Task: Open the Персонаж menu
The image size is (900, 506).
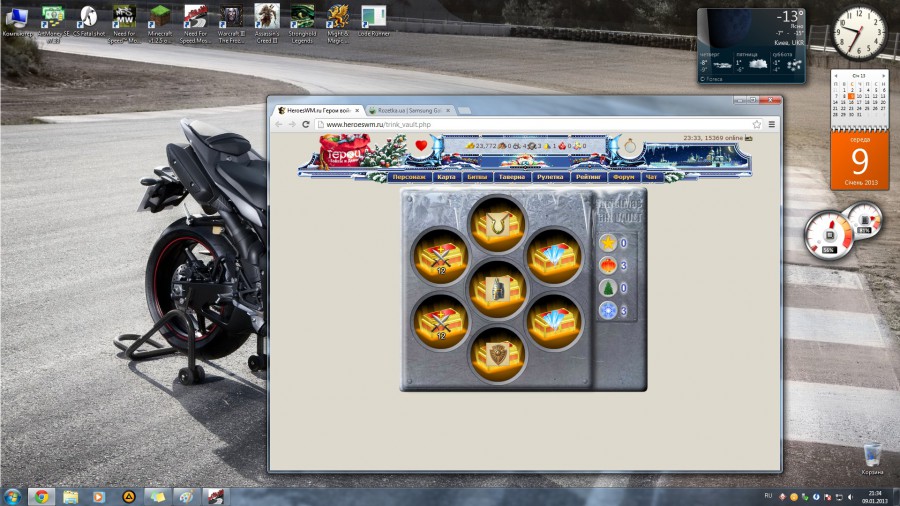Action: click(x=409, y=177)
